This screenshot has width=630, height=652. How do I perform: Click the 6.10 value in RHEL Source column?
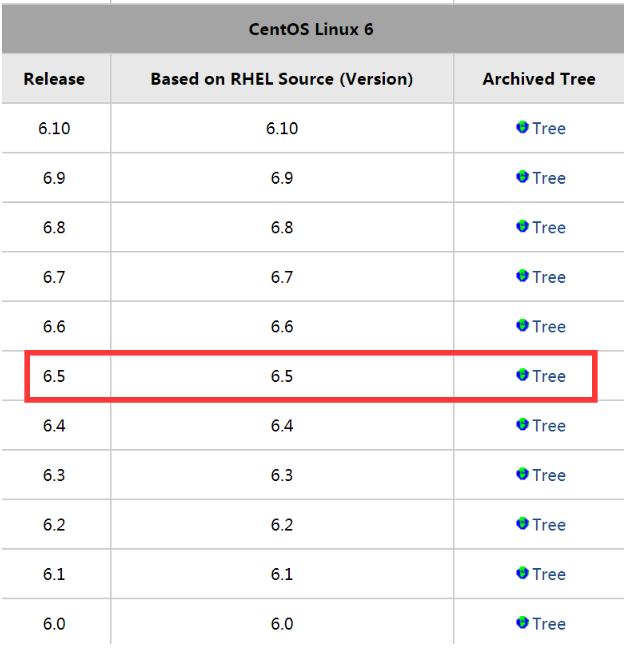click(282, 128)
